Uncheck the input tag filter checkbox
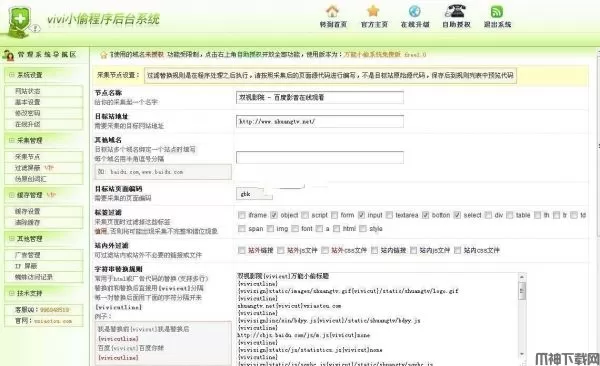600x366 pixels. 361,215
